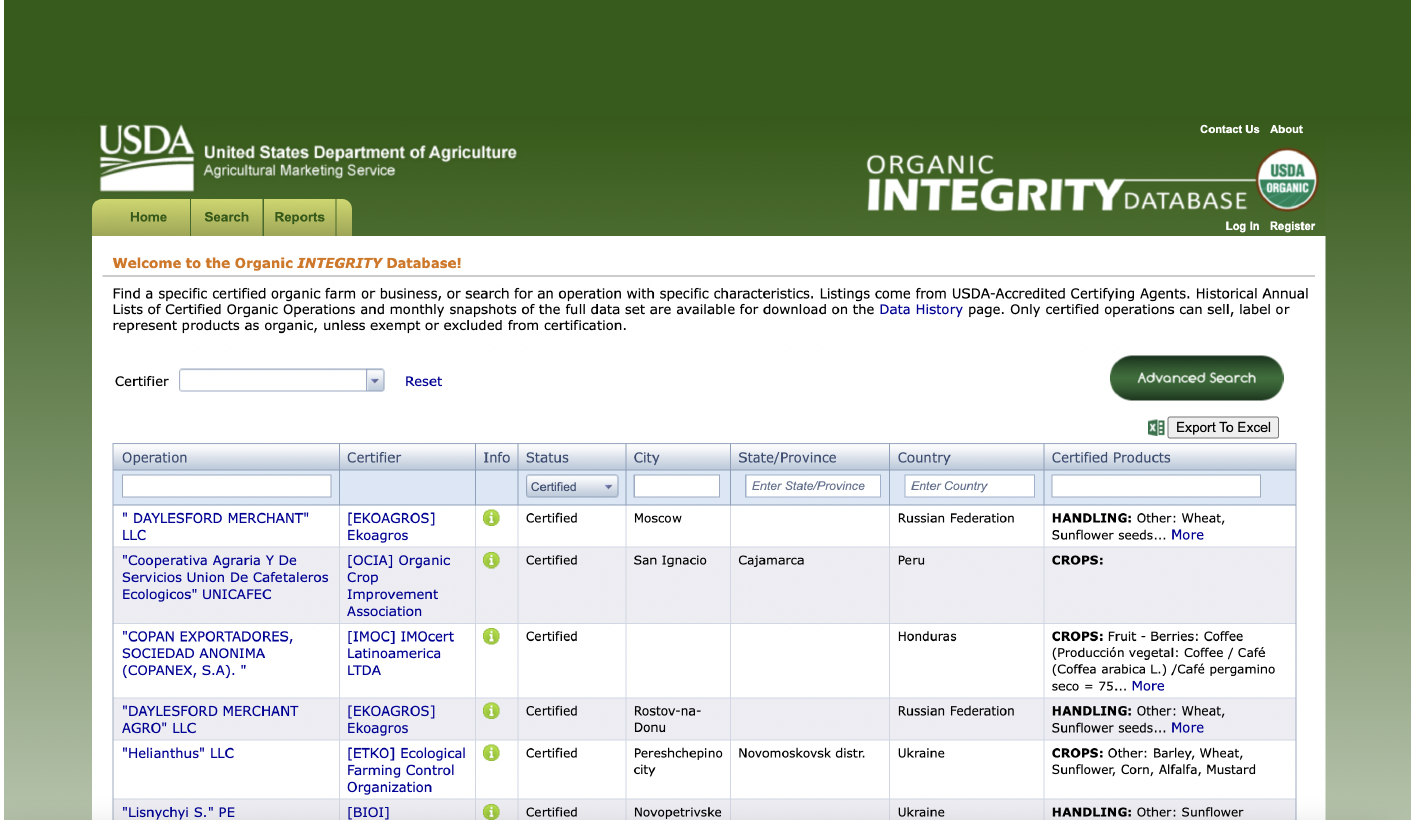Open info icon for UNICAFEC Peru row
The image size is (1415, 820).
point(491,560)
